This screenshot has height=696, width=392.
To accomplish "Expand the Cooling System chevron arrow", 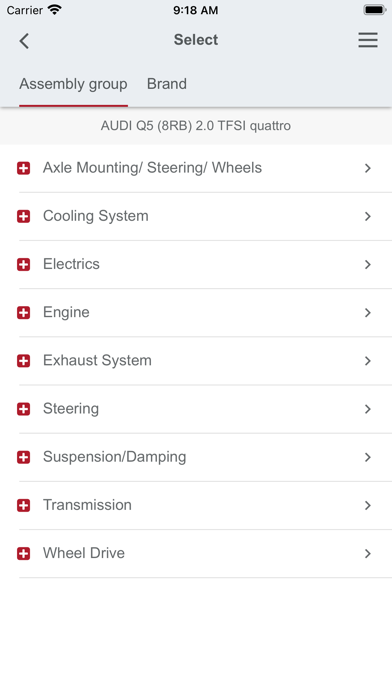I will 368,216.
